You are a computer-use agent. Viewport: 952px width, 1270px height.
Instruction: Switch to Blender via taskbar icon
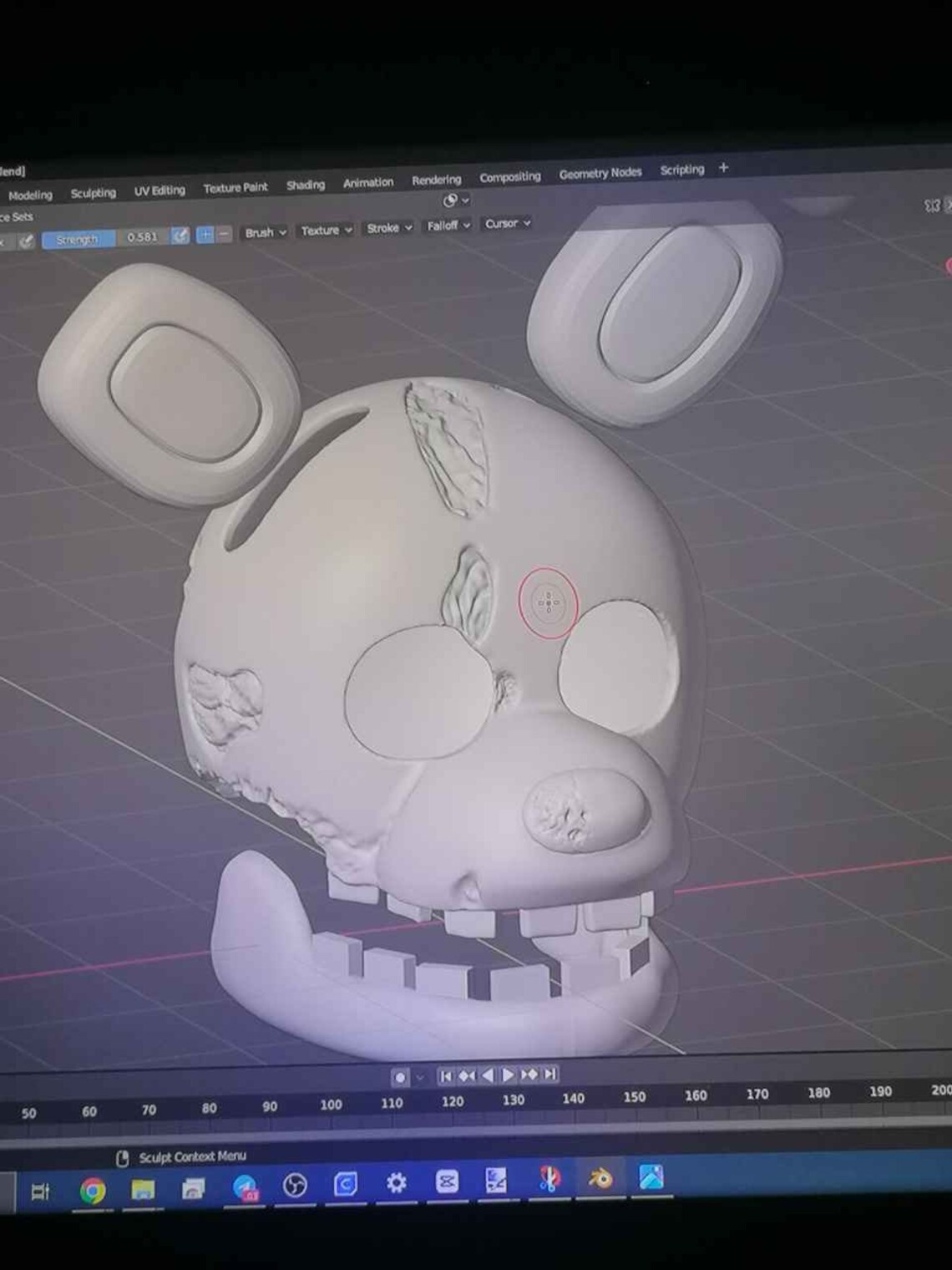(x=600, y=1179)
